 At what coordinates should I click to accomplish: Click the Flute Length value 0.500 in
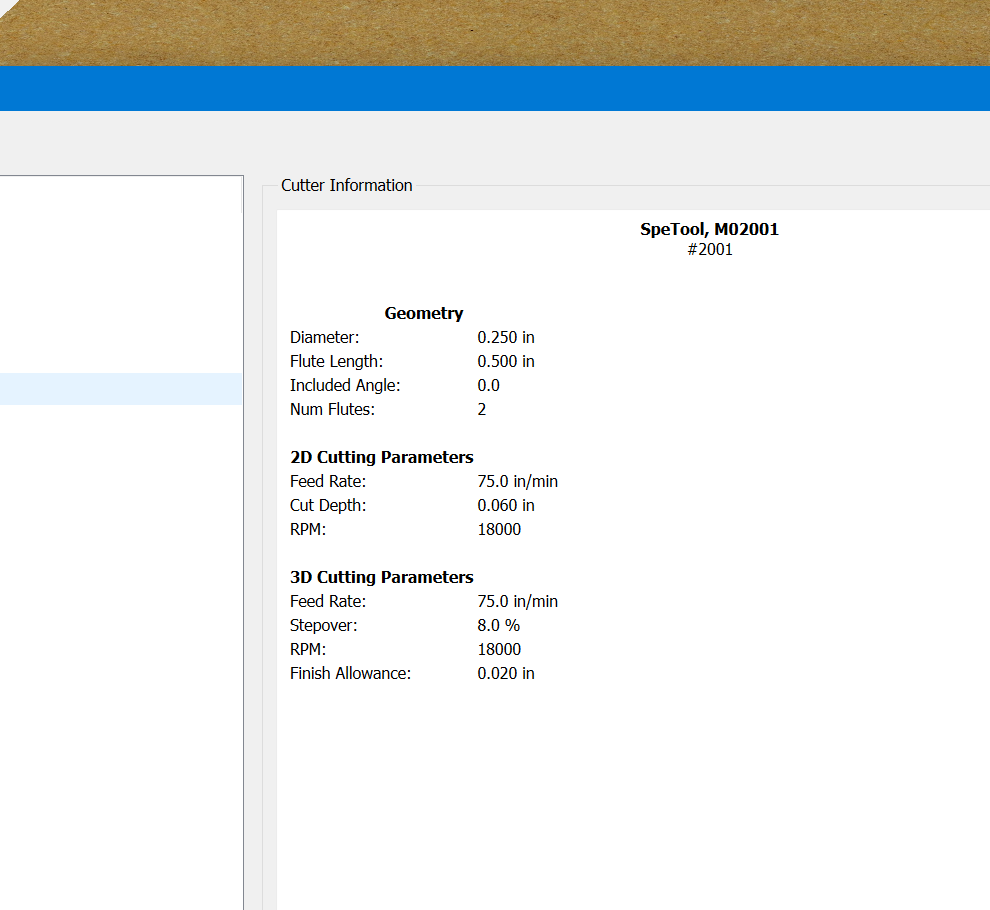[505, 361]
